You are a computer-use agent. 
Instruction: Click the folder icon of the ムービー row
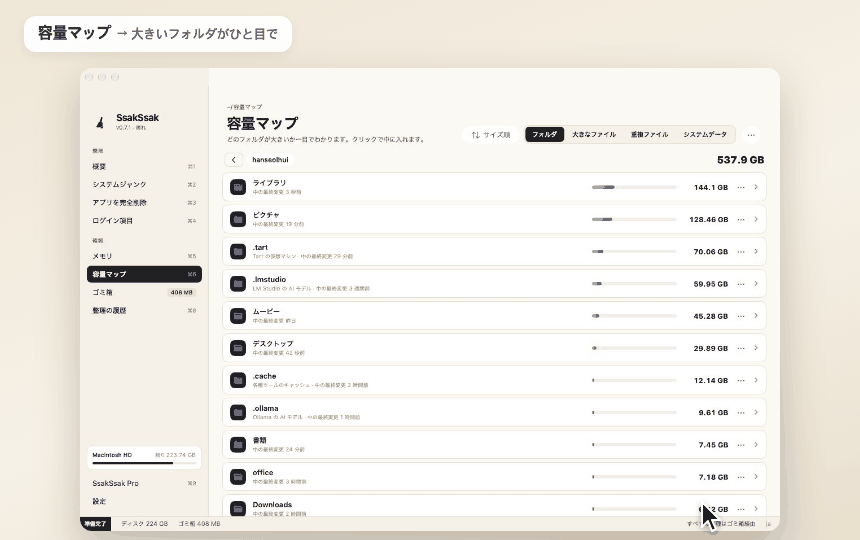coord(238,316)
